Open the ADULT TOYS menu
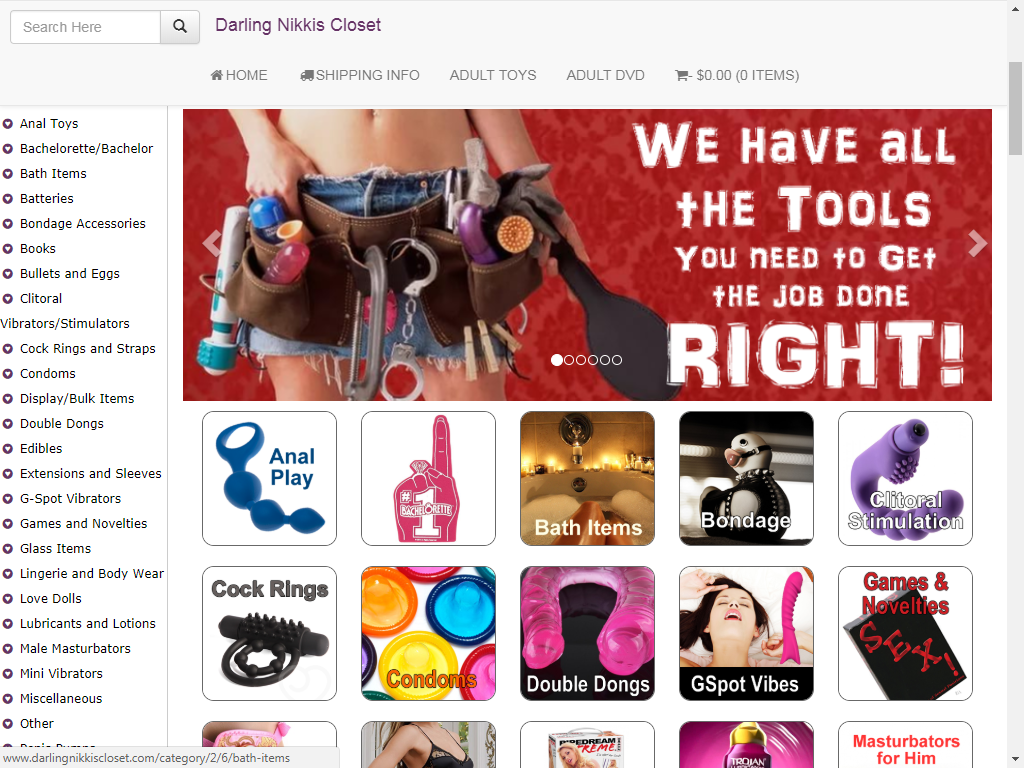1024x768 pixels. click(493, 75)
